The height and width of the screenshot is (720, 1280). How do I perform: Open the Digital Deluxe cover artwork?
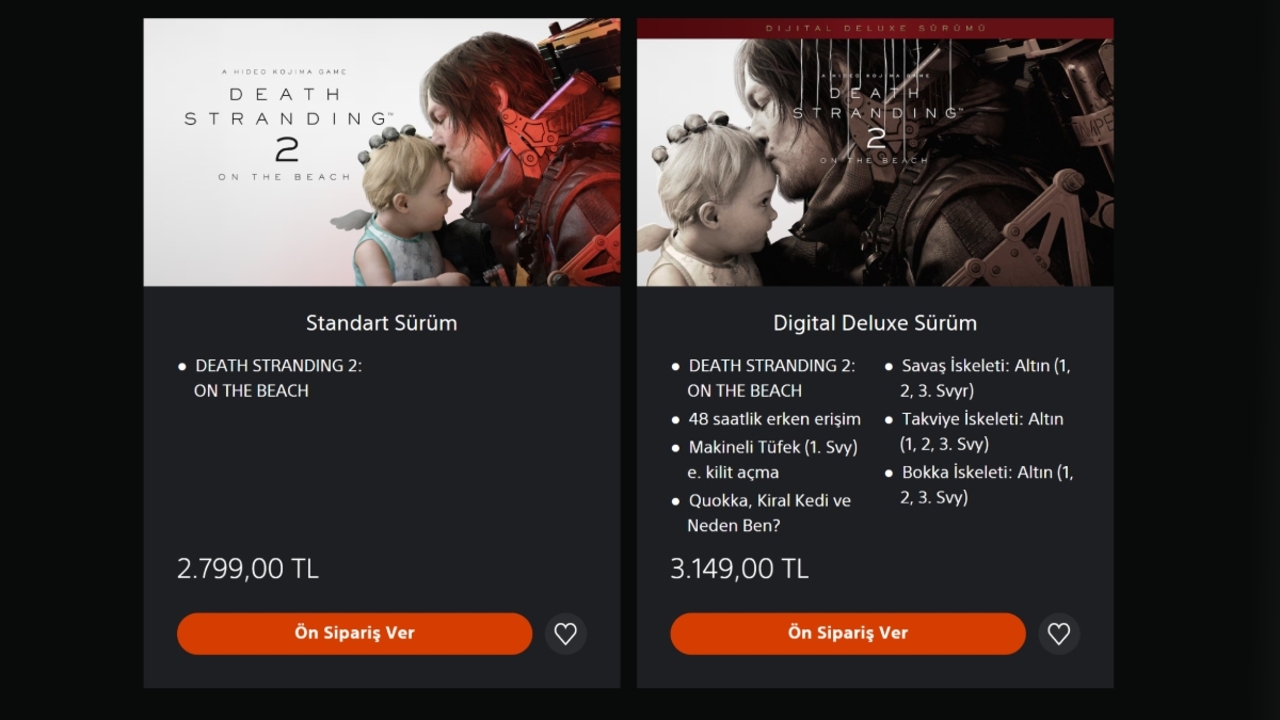[875, 165]
